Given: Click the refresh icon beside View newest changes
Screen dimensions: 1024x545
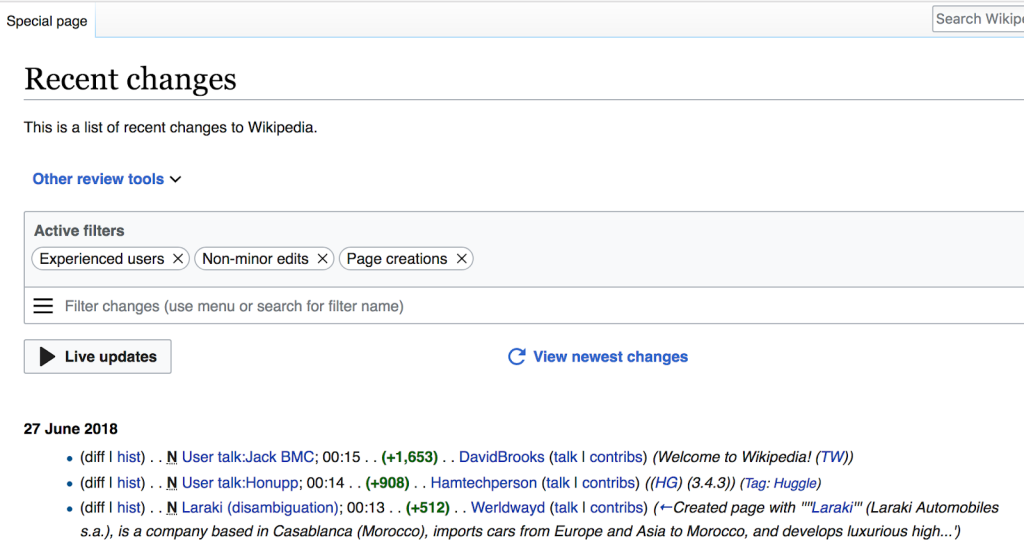Looking at the screenshot, I should click(517, 356).
